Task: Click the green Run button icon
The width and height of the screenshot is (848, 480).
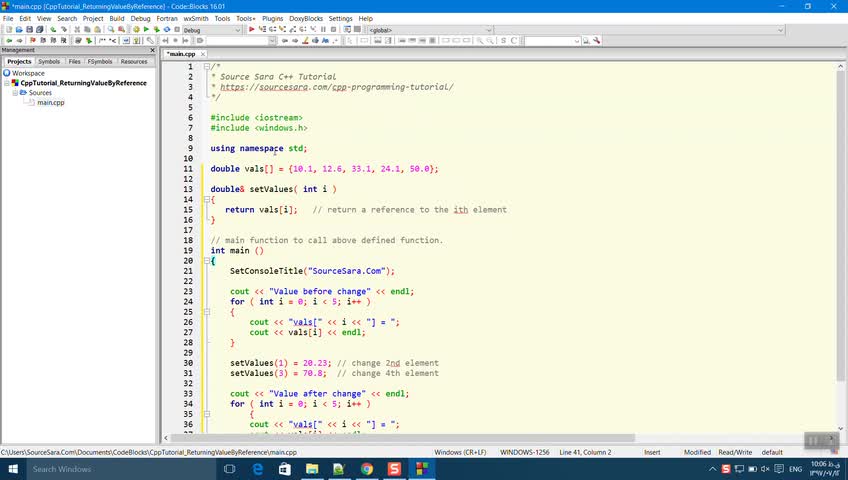Action: pyautogui.click(x=146, y=30)
